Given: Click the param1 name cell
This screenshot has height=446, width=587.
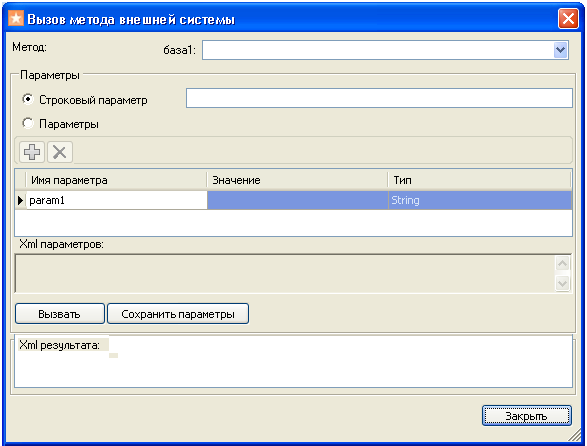Looking at the screenshot, I should click(x=116, y=200).
